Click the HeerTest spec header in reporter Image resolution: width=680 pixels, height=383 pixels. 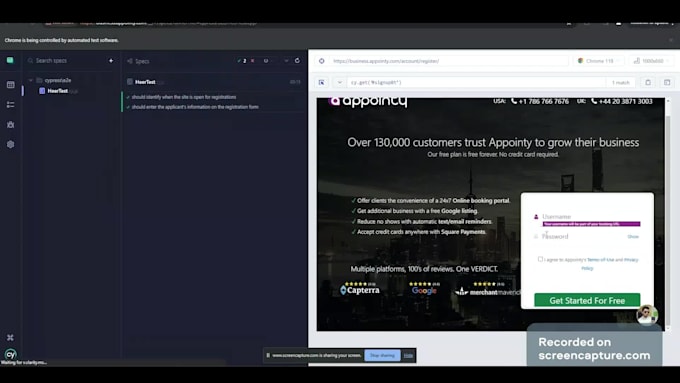pyautogui.click(x=145, y=82)
